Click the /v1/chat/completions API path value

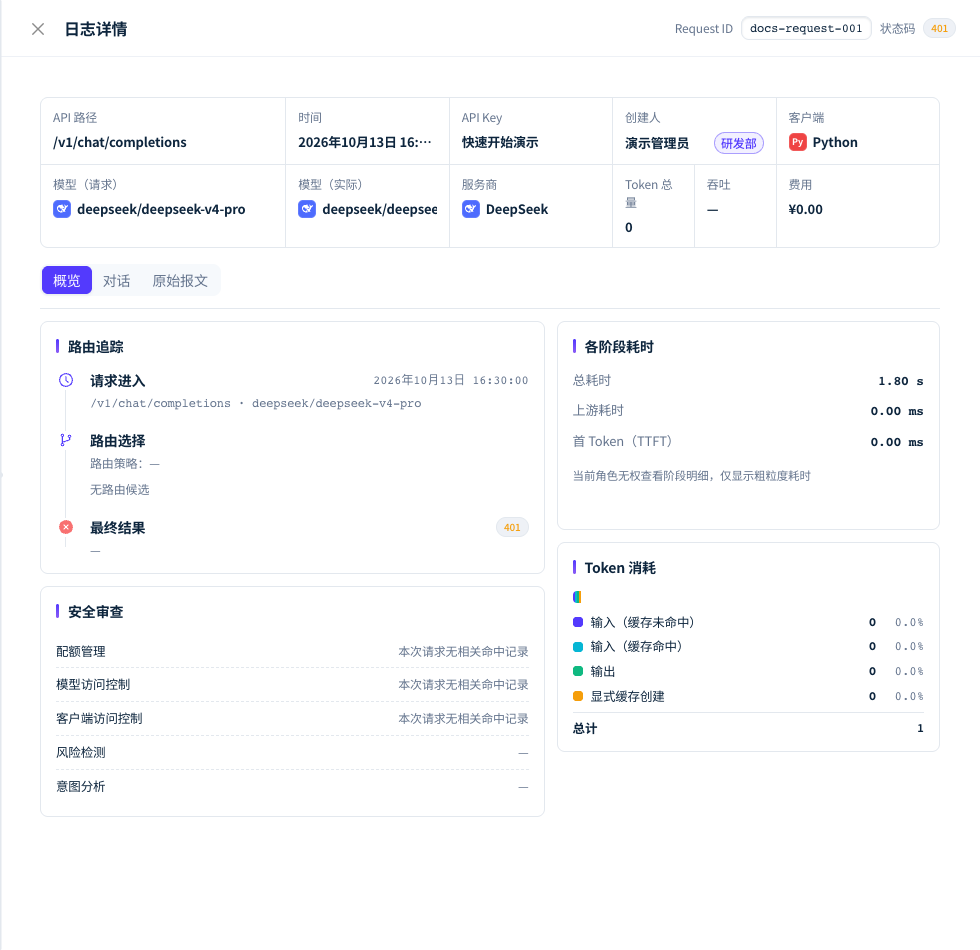click(x=119, y=142)
